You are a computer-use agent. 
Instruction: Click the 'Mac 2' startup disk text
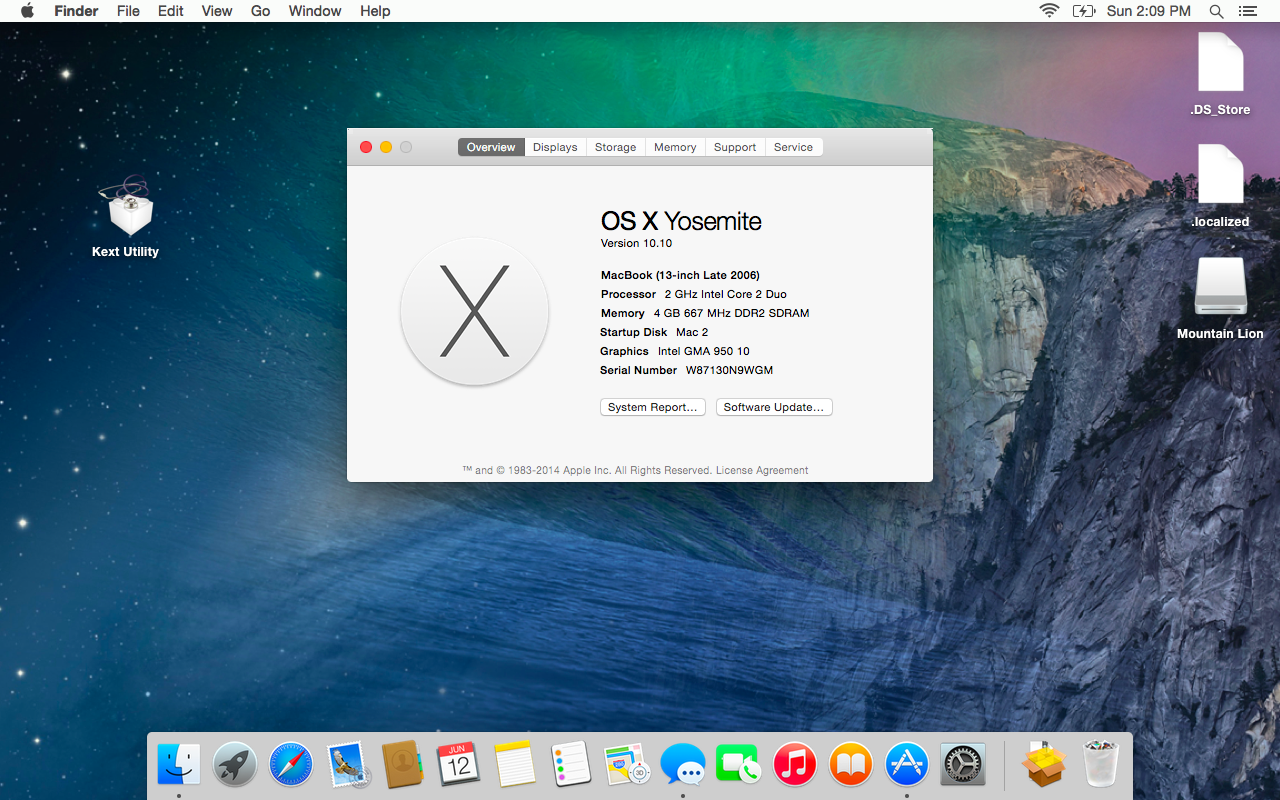[x=692, y=332]
